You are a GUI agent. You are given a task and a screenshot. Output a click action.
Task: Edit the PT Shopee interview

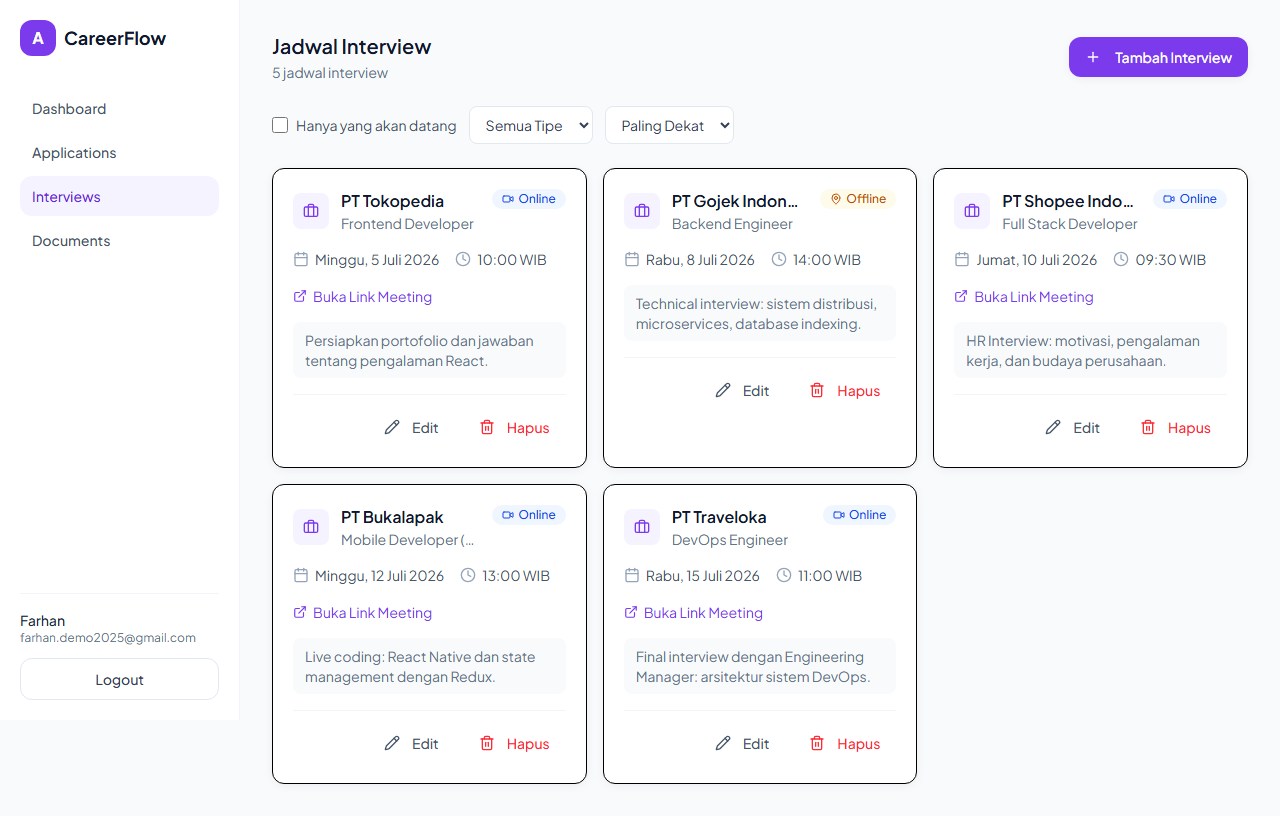click(1072, 427)
